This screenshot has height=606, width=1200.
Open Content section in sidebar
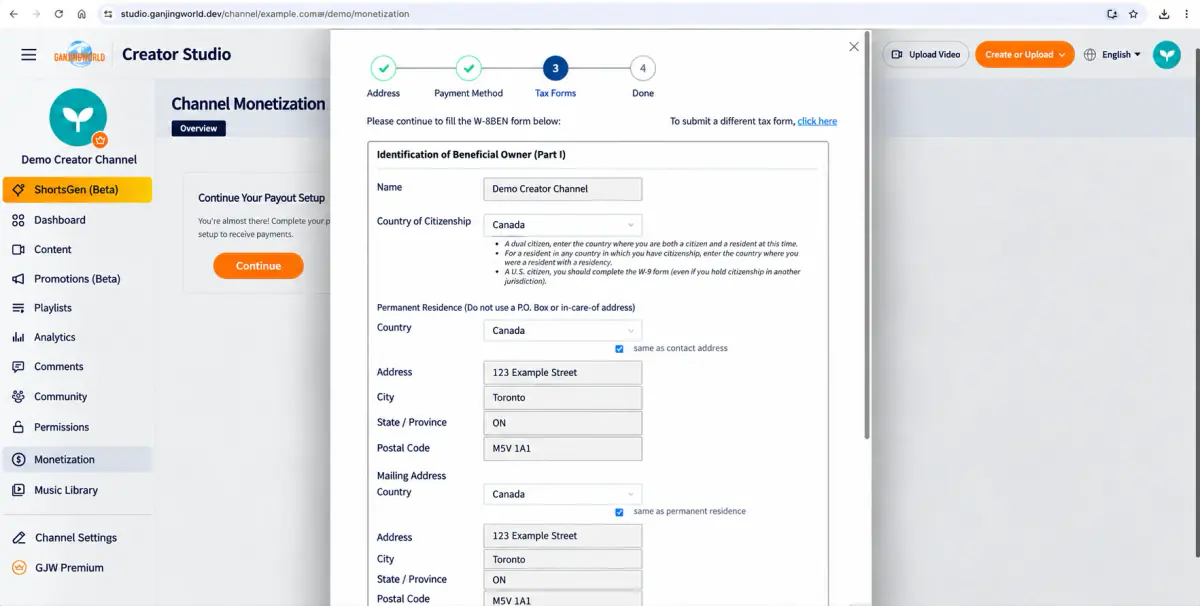click(x=77, y=249)
